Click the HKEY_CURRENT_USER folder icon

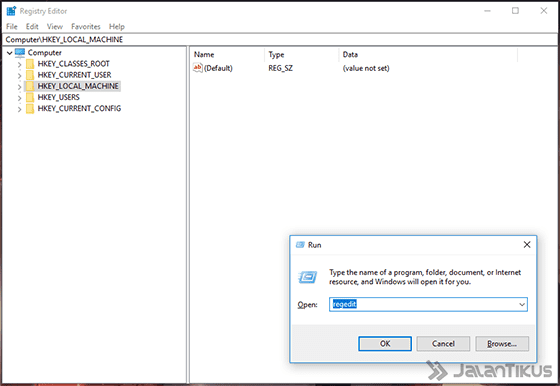tap(30, 75)
